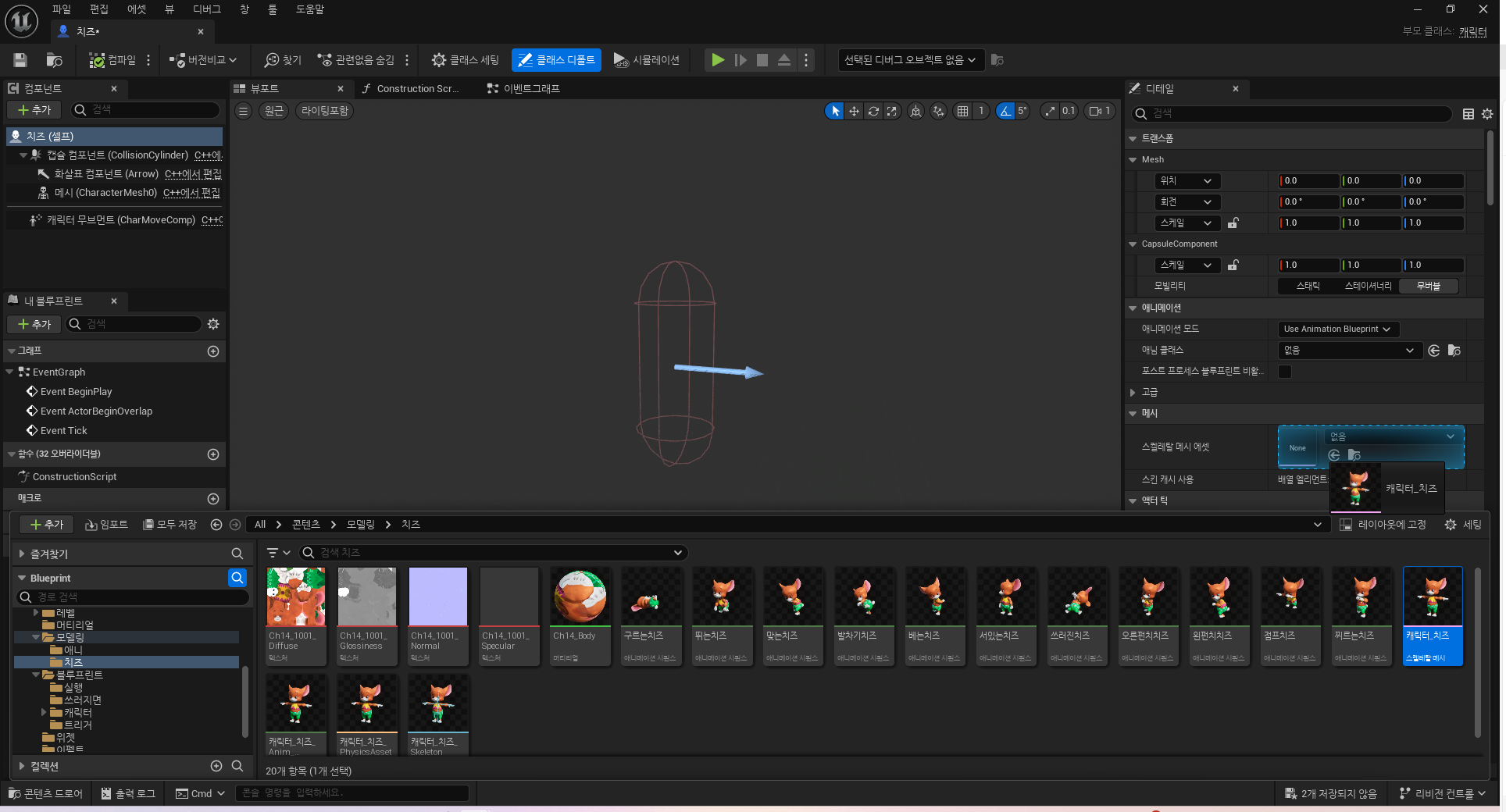Click the Eject playback button
The width and height of the screenshot is (1506, 812).
coord(784,60)
